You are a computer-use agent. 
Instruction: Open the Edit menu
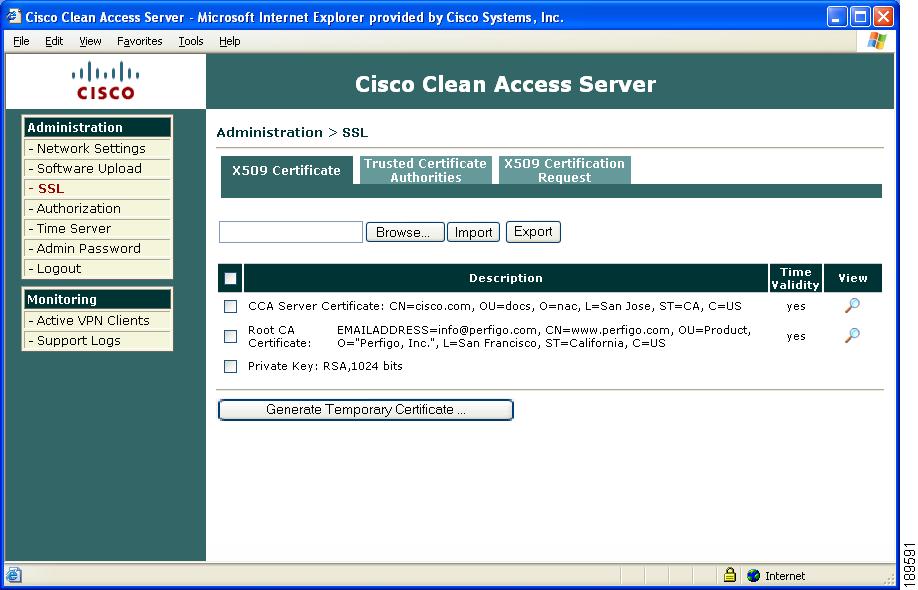pos(54,41)
